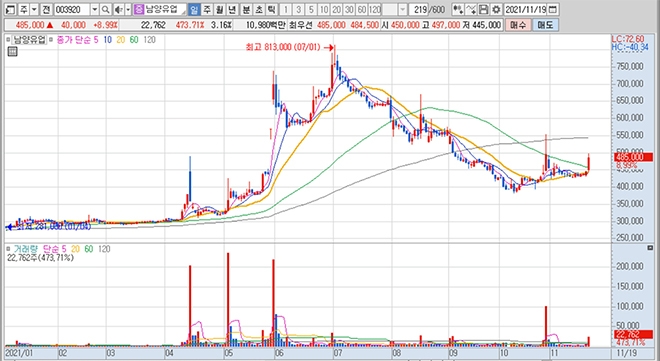Expand the stock code 003920 dropdown
Image resolution: width=660 pixels, height=361 pixels.
[x=95, y=9]
